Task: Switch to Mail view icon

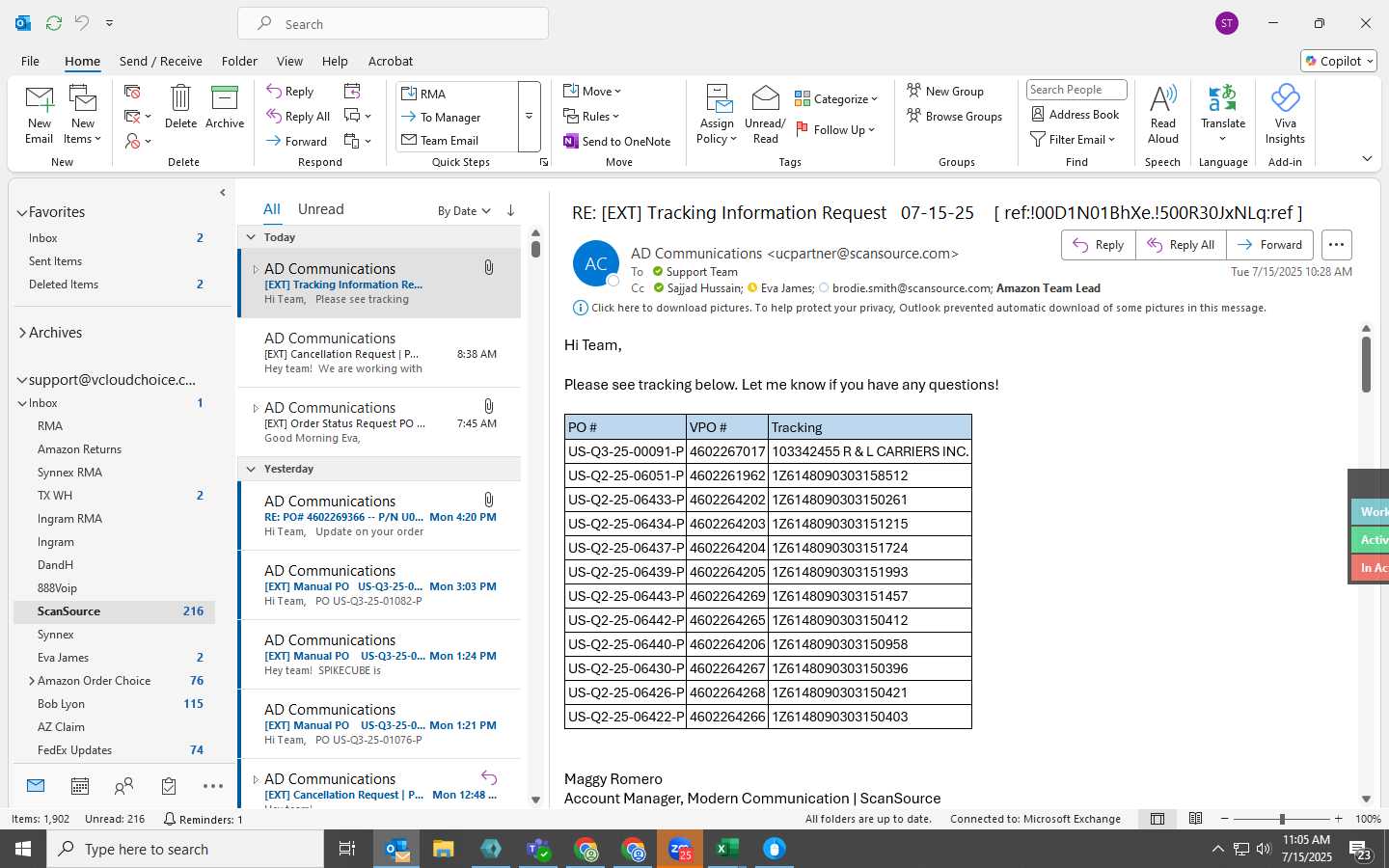Action: pyautogui.click(x=36, y=786)
